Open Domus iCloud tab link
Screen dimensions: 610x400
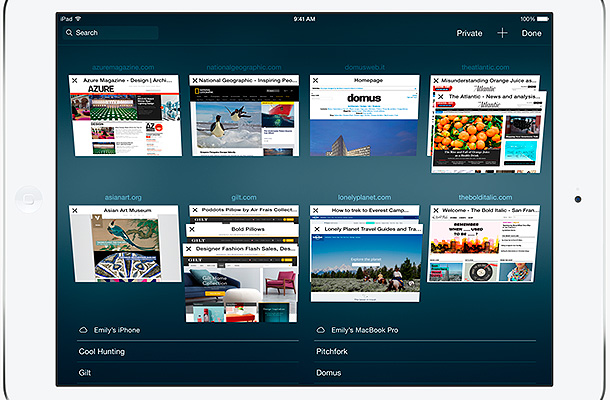click(328, 373)
